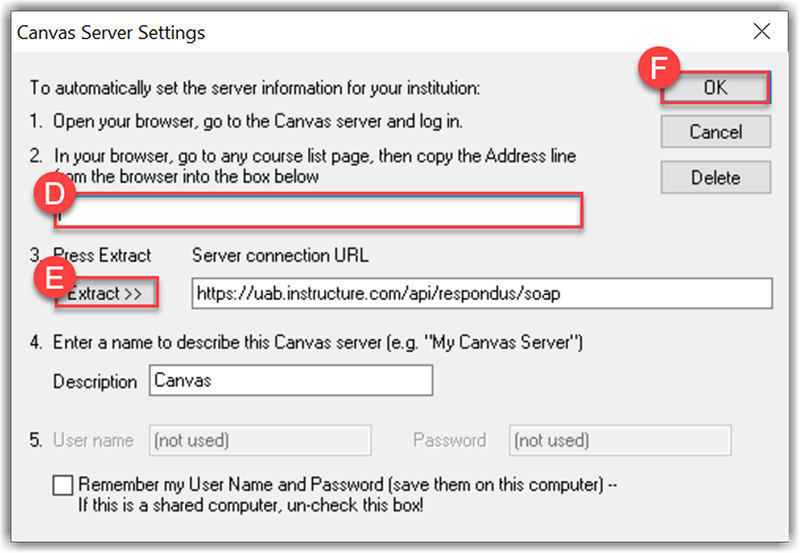Click the empty browser address input box
This screenshot has width=800, height=553.
[x=320, y=212]
